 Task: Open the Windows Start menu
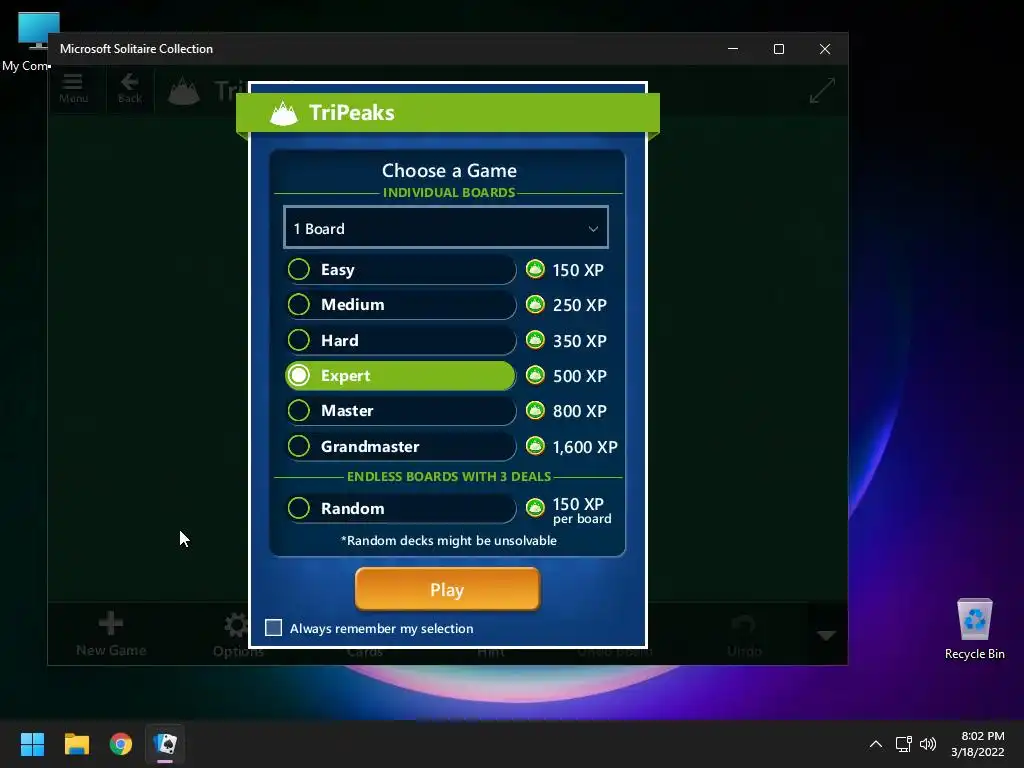[x=32, y=744]
